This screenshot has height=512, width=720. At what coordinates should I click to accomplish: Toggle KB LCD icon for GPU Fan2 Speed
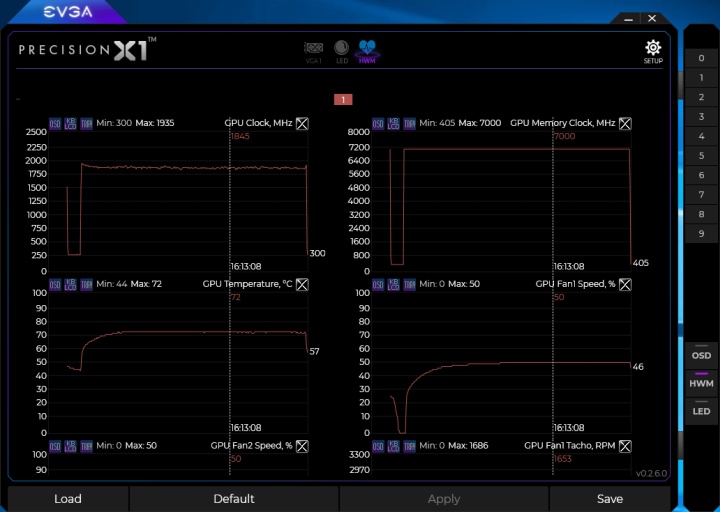(x=71, y=446)
